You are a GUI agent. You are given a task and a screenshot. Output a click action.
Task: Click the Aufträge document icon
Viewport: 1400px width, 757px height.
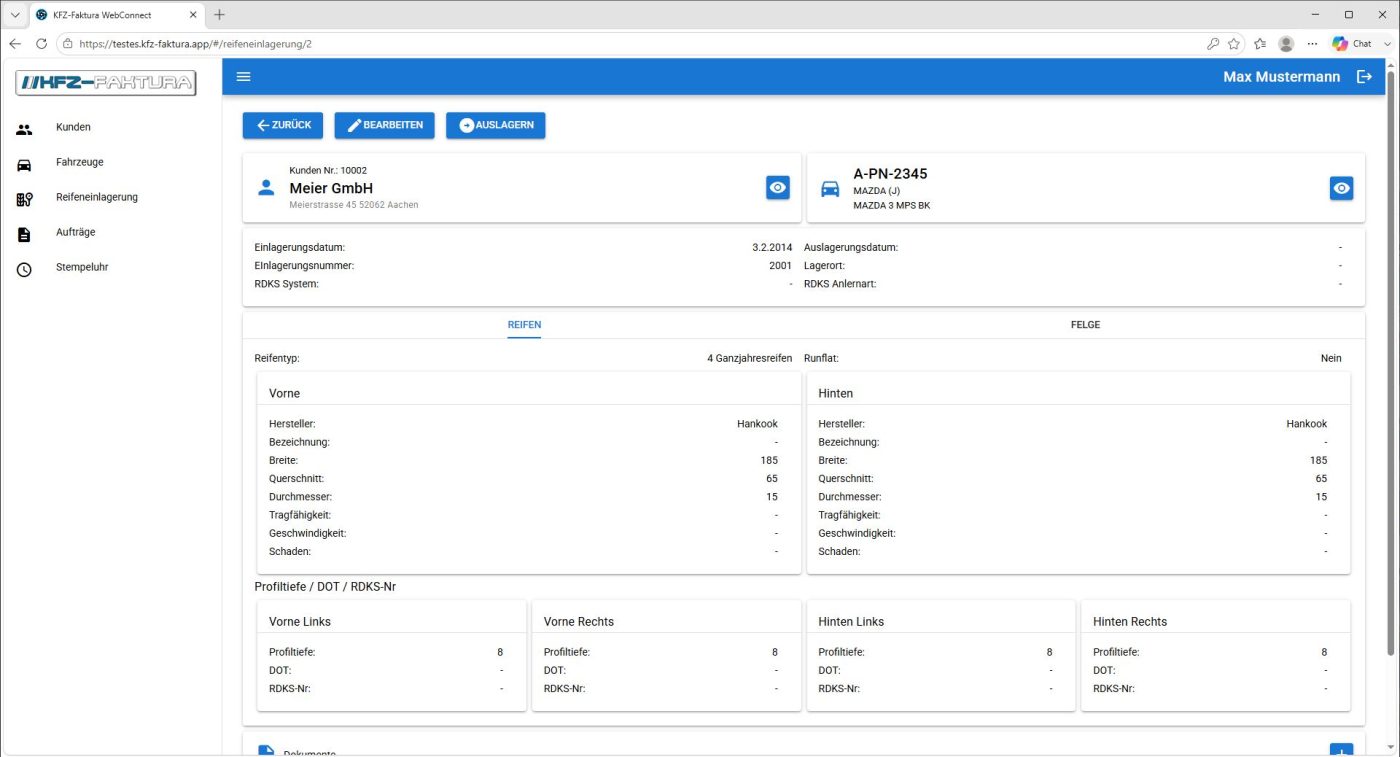[24, 234]
